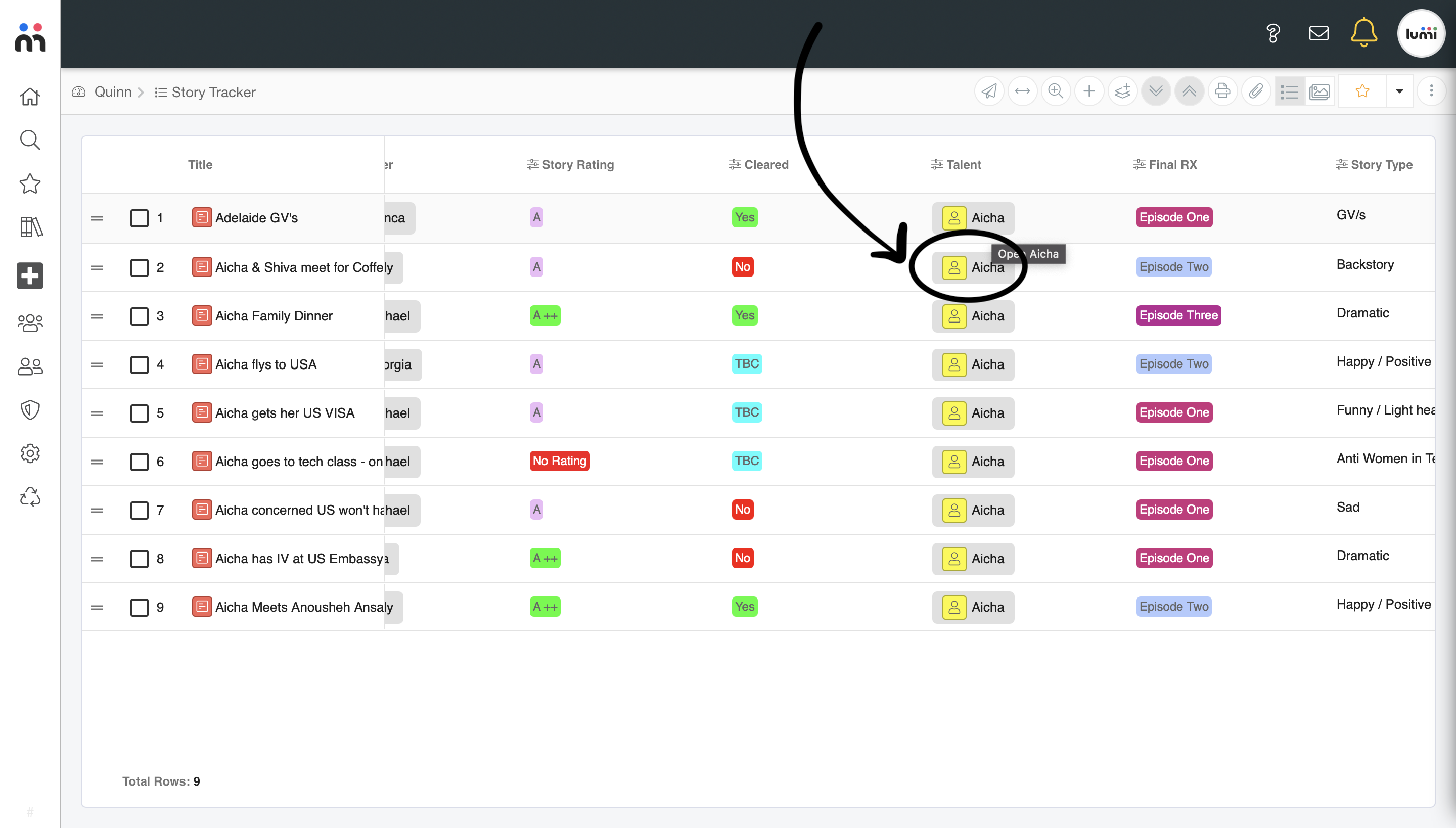Switch to the image gallery view
The width and height of the screenshot is (1456, 828).
point(1319,91)
